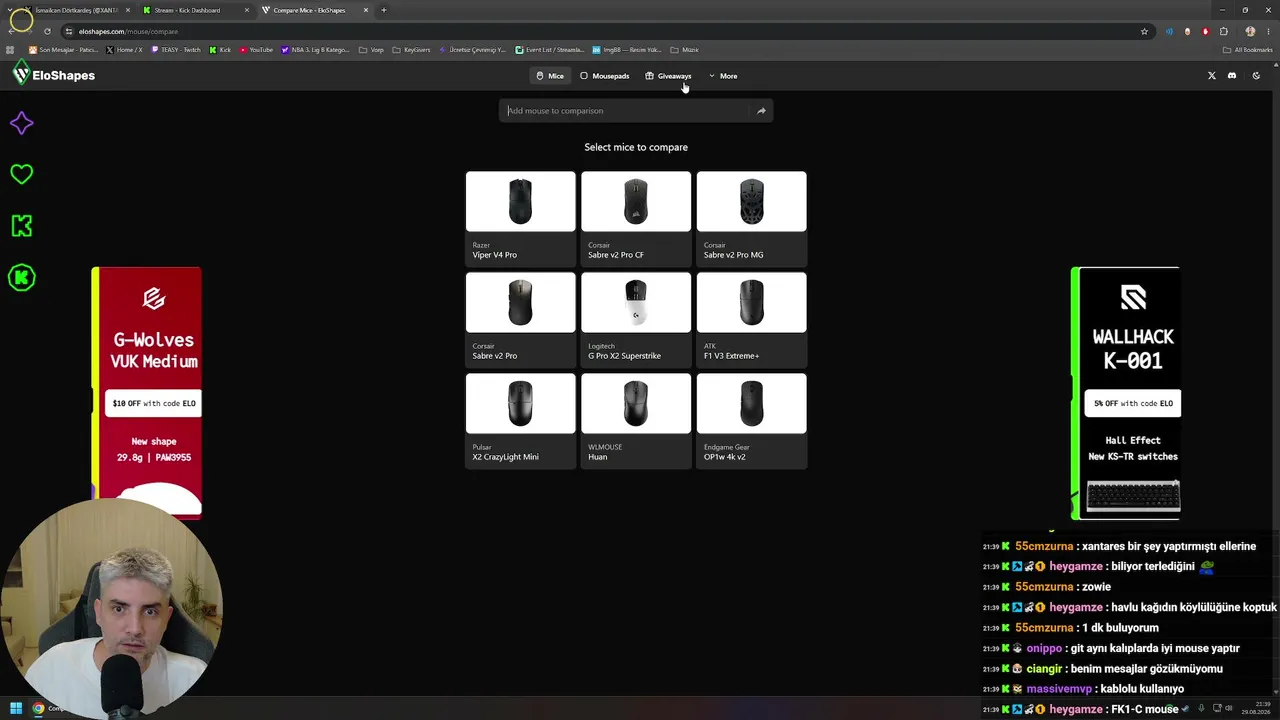
Task: Click the EloShapes logo
Action: pos(55,75)
